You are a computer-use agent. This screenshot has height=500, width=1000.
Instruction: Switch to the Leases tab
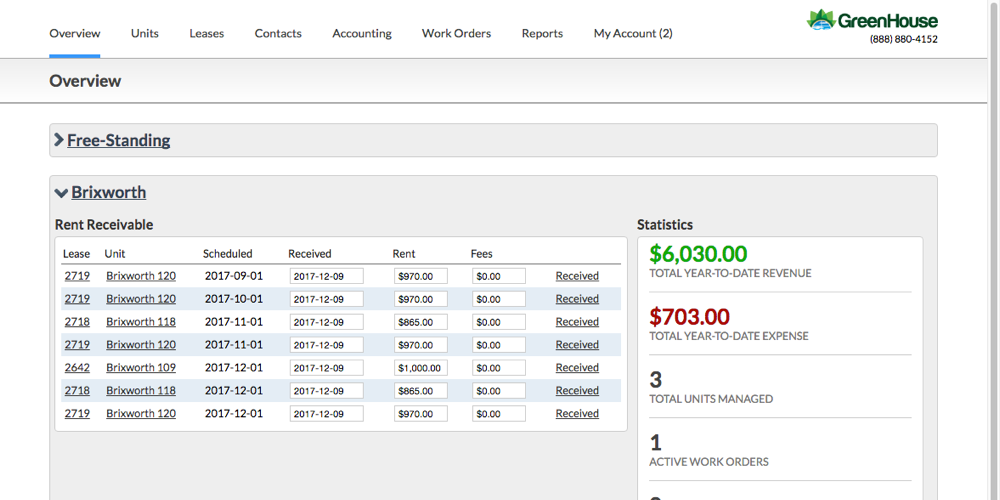click(206, 33)
